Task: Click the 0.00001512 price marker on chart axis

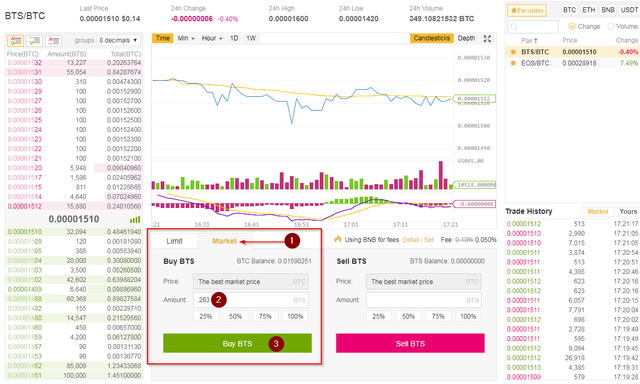Action: click(474, 99)
